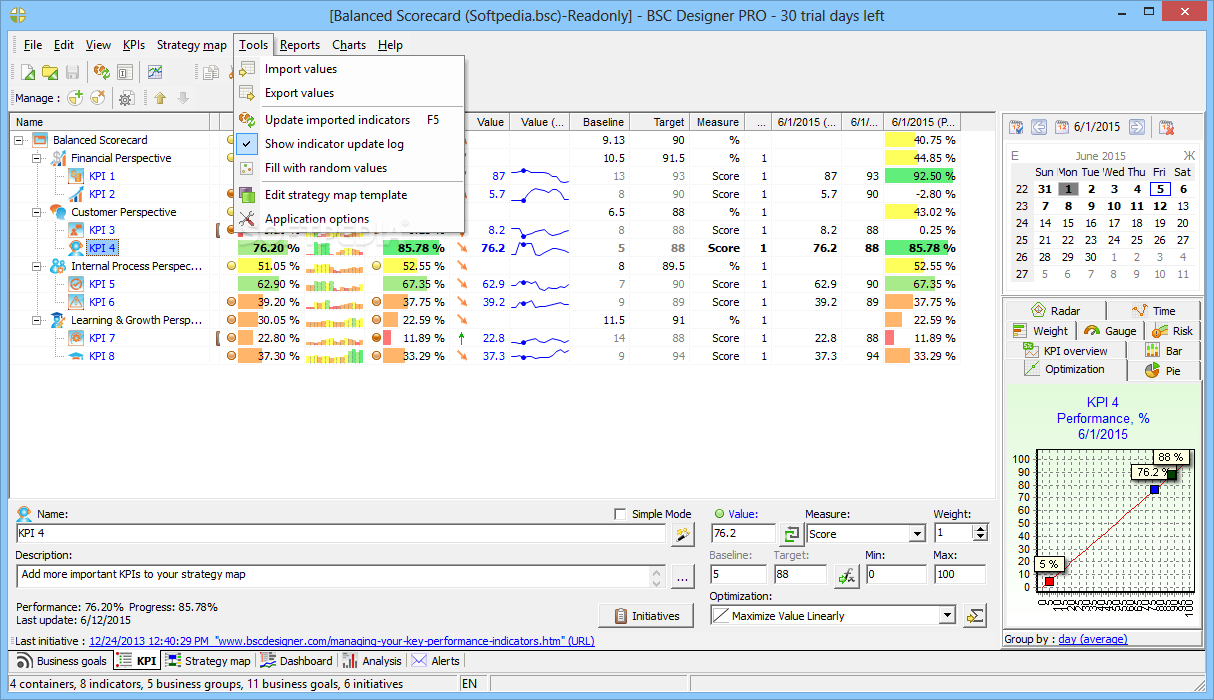Open the File menu

tap(33, 45)
